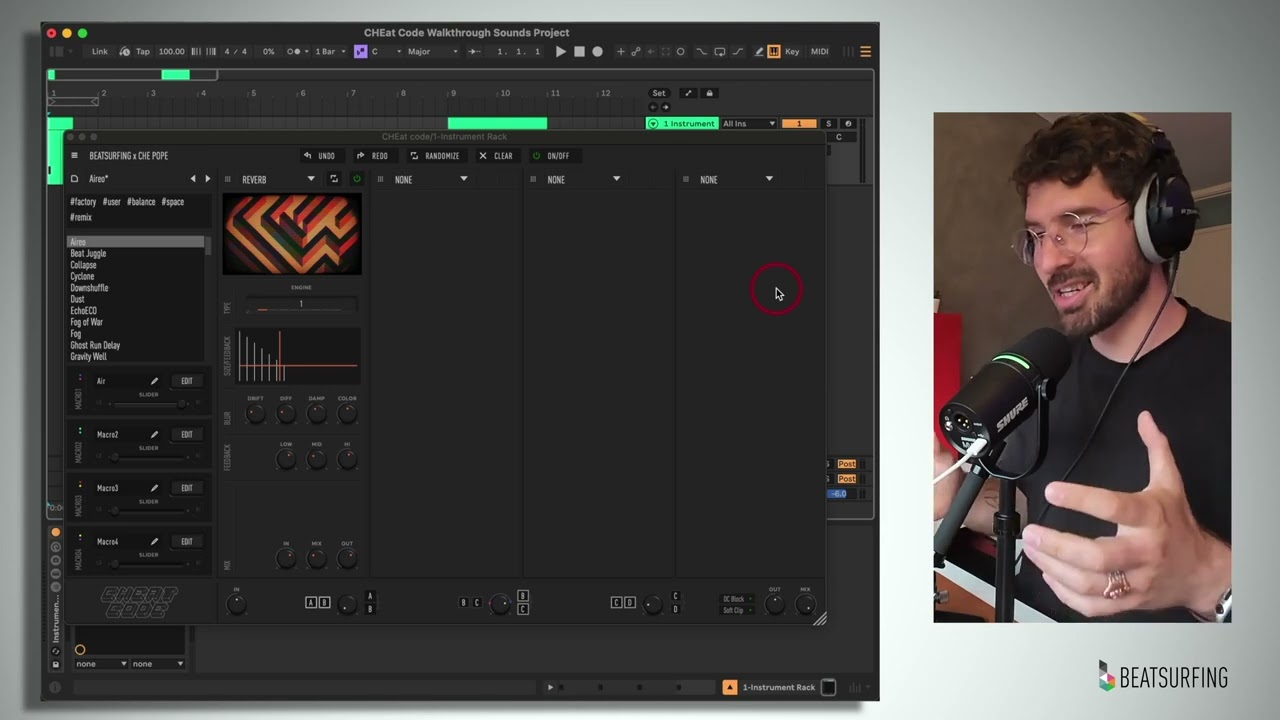Toggle Reverb slot power button
The height and width of the screenshot is (720, 1280).
point(356,179)
